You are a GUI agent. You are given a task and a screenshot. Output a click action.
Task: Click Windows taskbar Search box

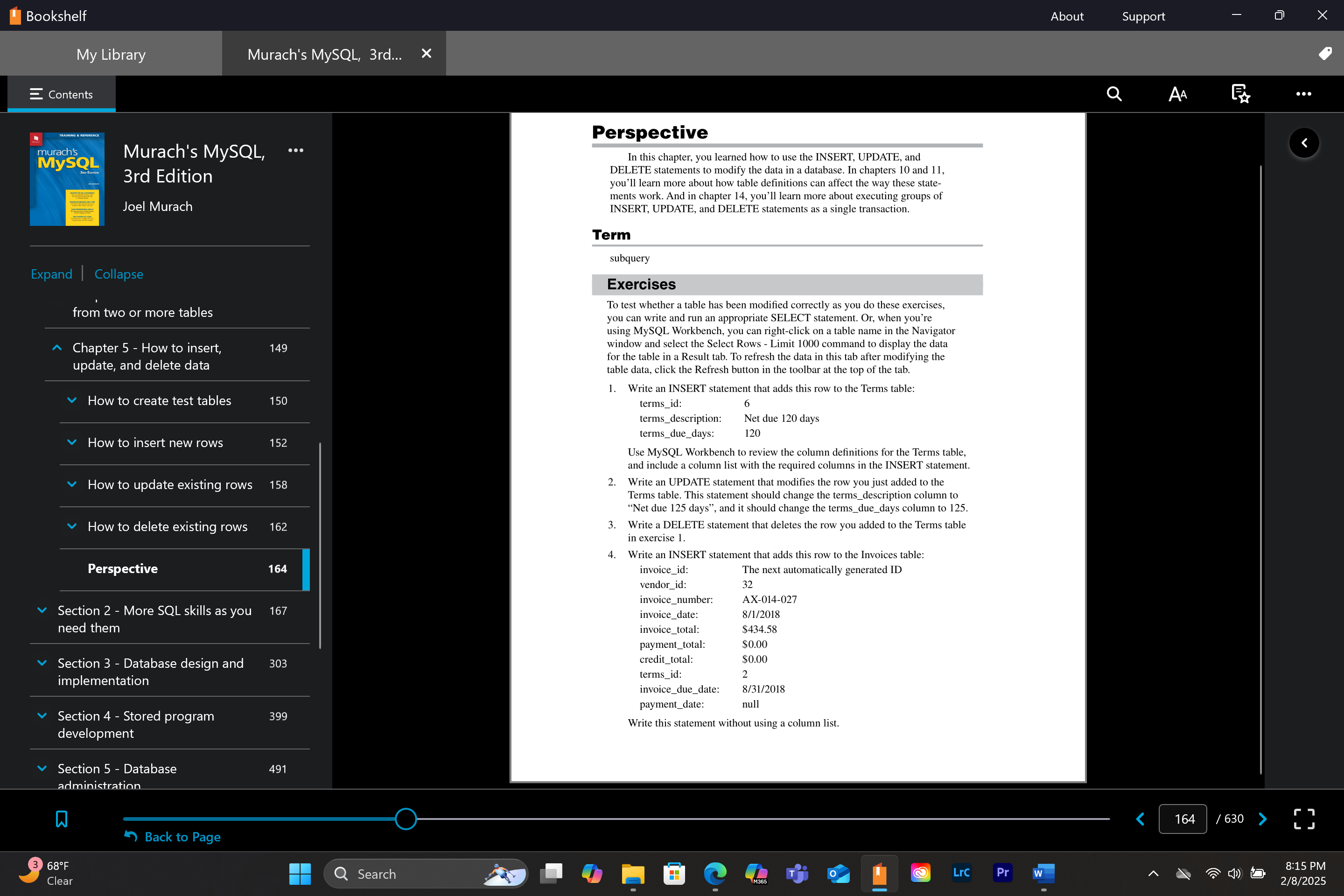426,874
